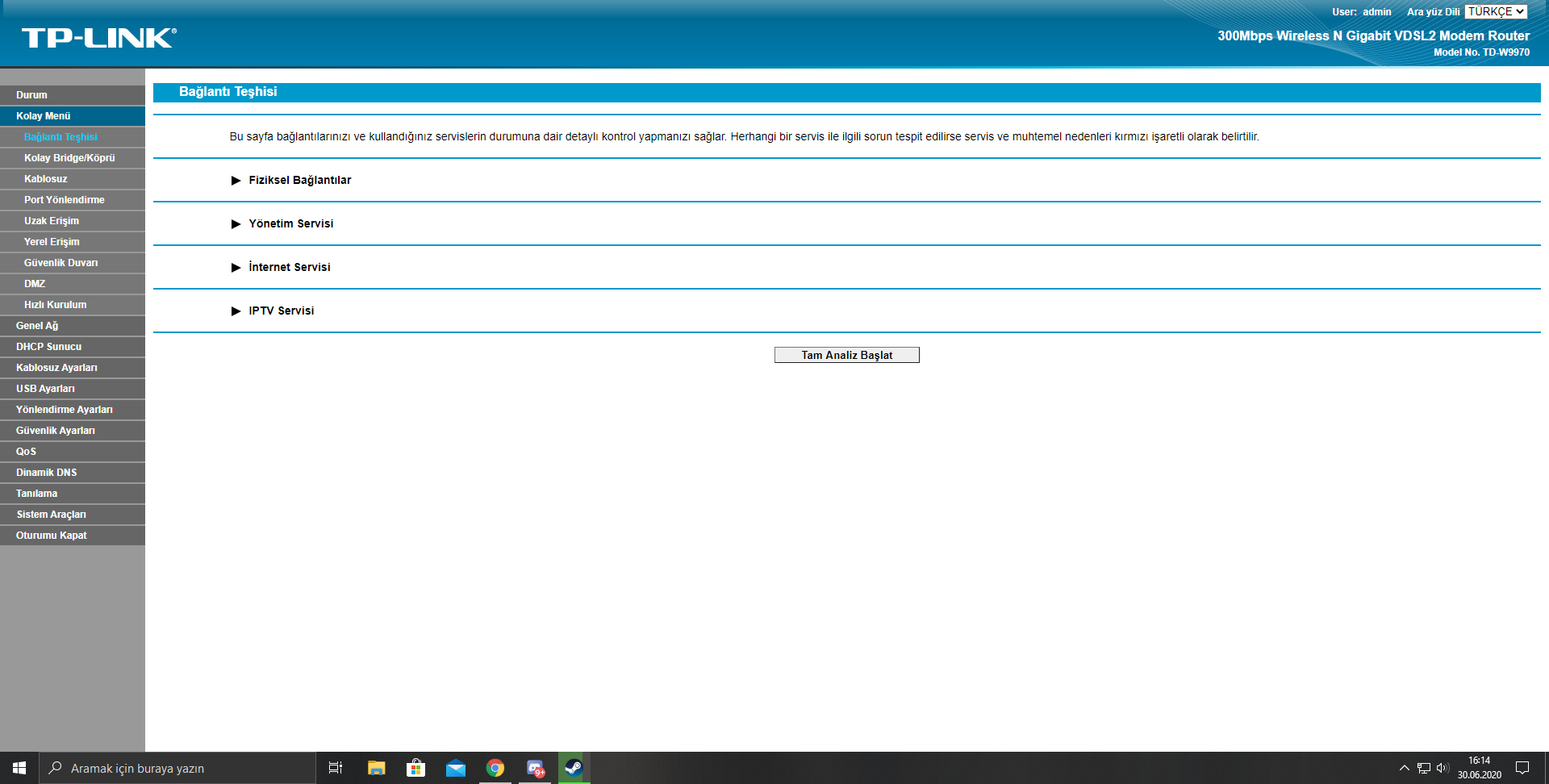Expand Fiziksel Bağlantılar section arrow

pyautogui.click(x=236, y=181)
